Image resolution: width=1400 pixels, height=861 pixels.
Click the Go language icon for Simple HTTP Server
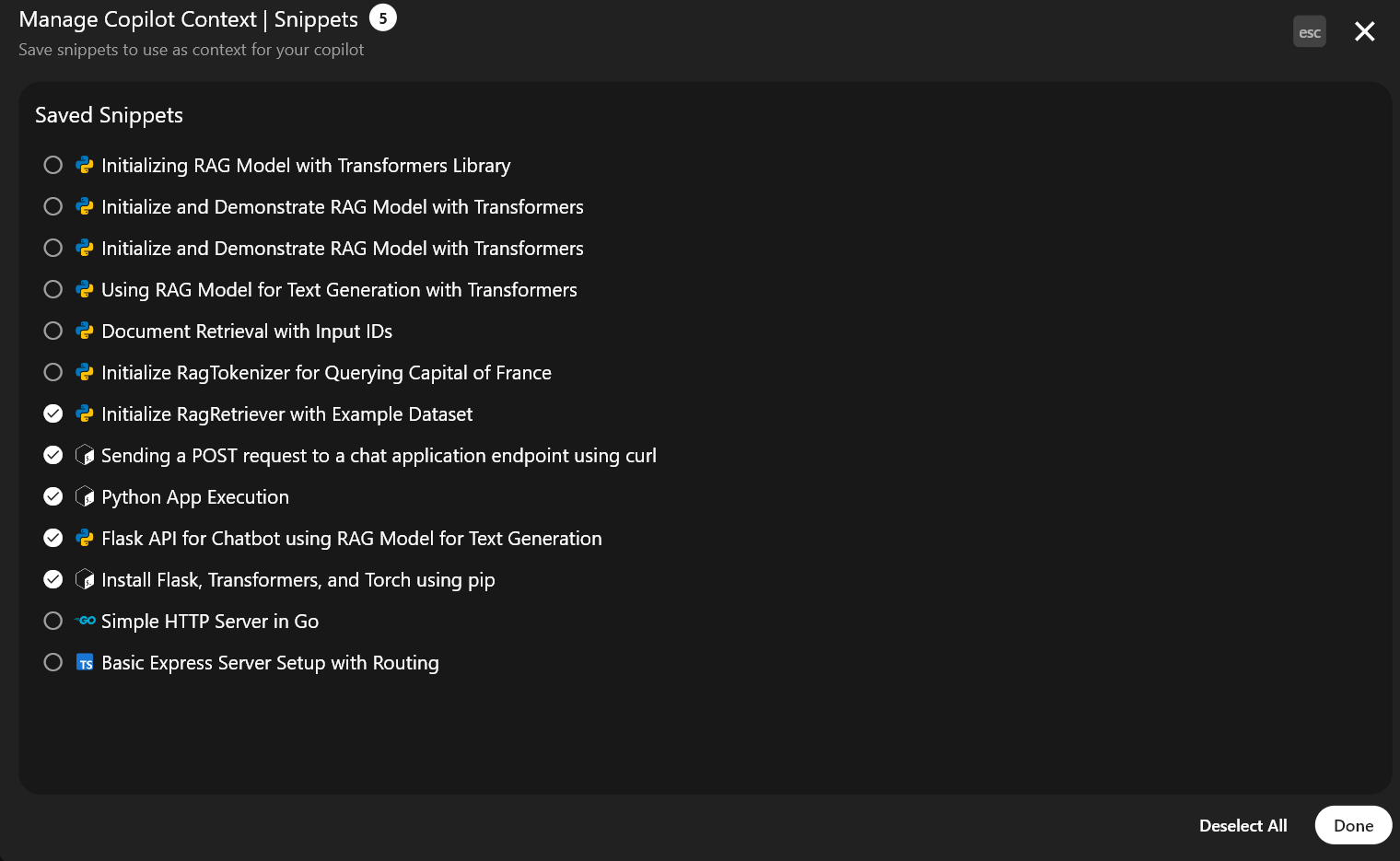(85, 621)
